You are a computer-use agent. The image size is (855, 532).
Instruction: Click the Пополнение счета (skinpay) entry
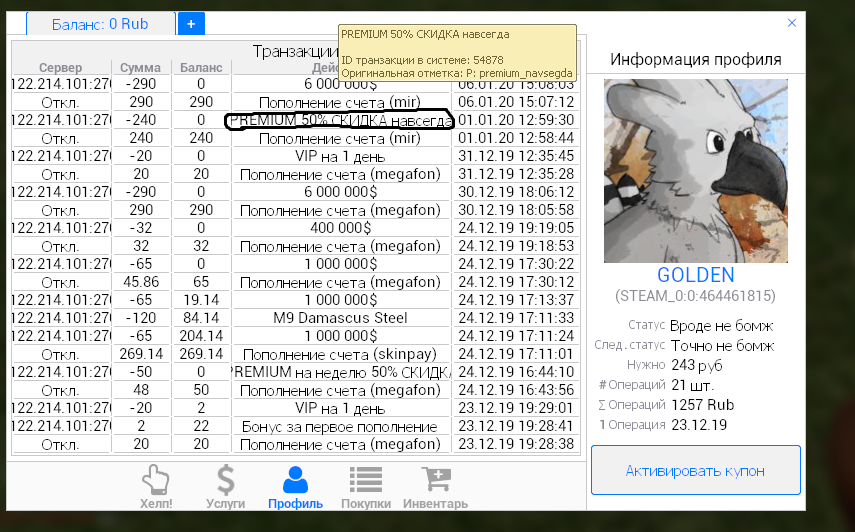click(x=340, y=354)
